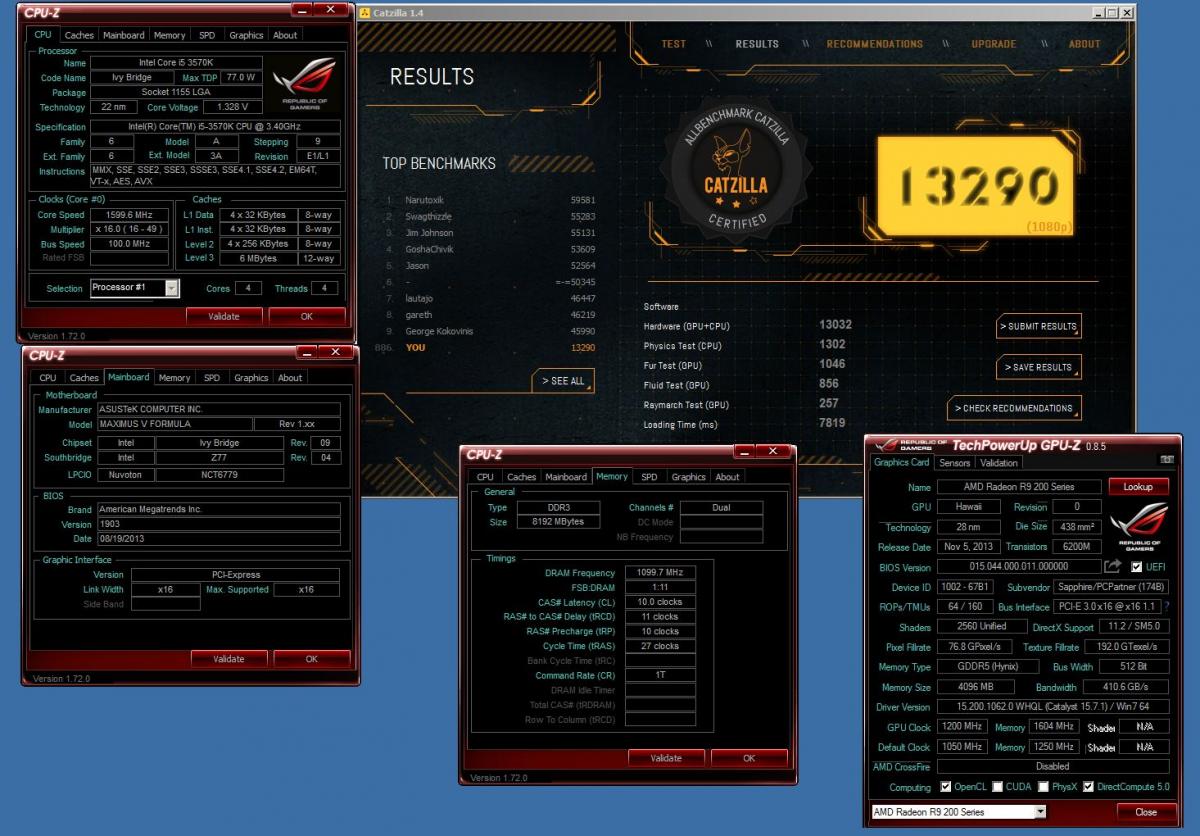Click BIOS export arrow icon in GPU-Z

click(1113, 566)
